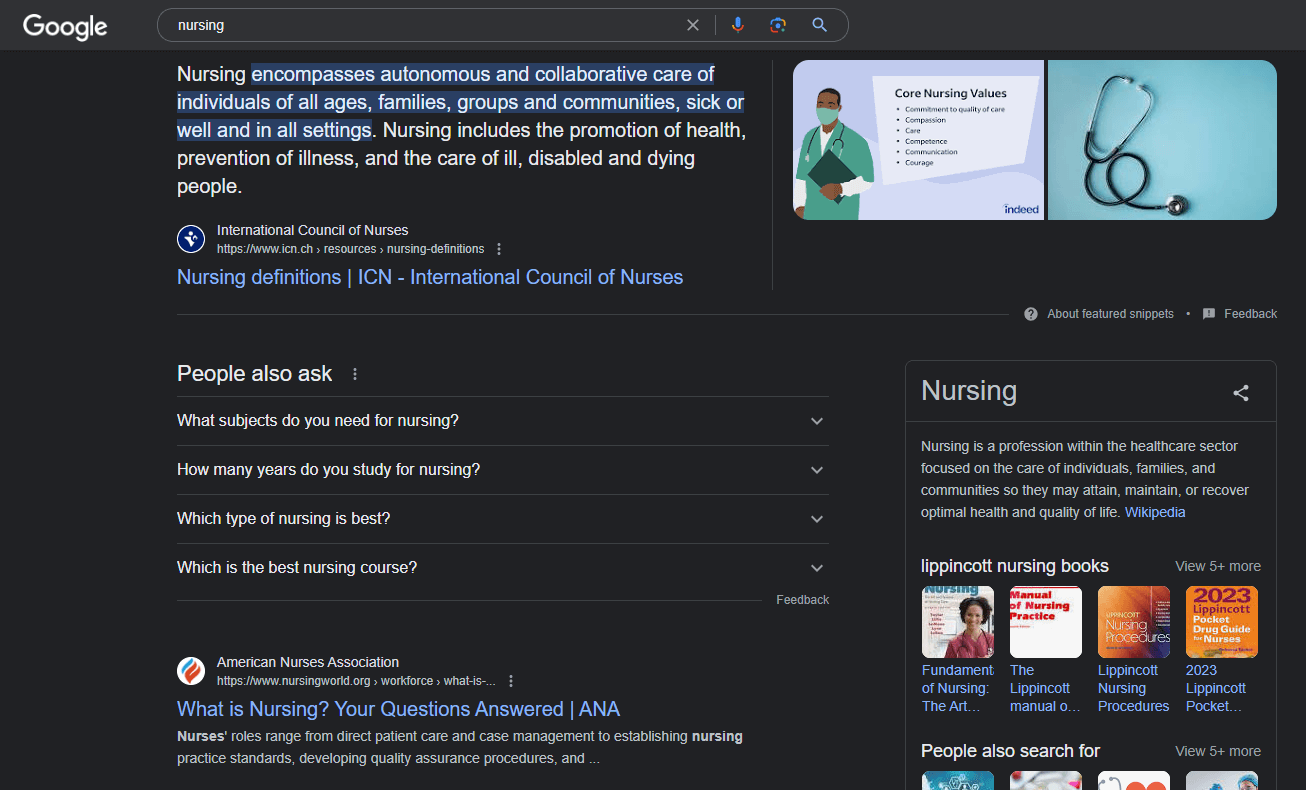Open the stethoscope image thumbnail
1306x790 pixels.
1162,140
